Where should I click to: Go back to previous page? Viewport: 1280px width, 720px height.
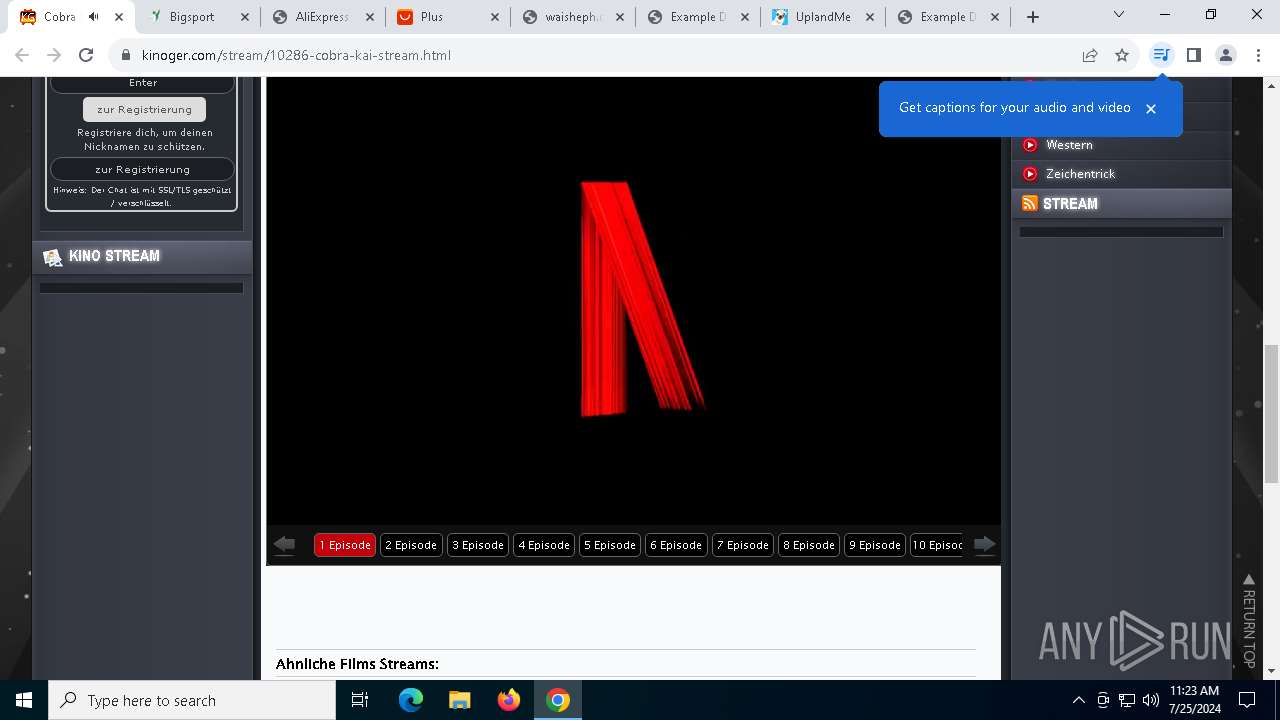(x=23, y=55)
